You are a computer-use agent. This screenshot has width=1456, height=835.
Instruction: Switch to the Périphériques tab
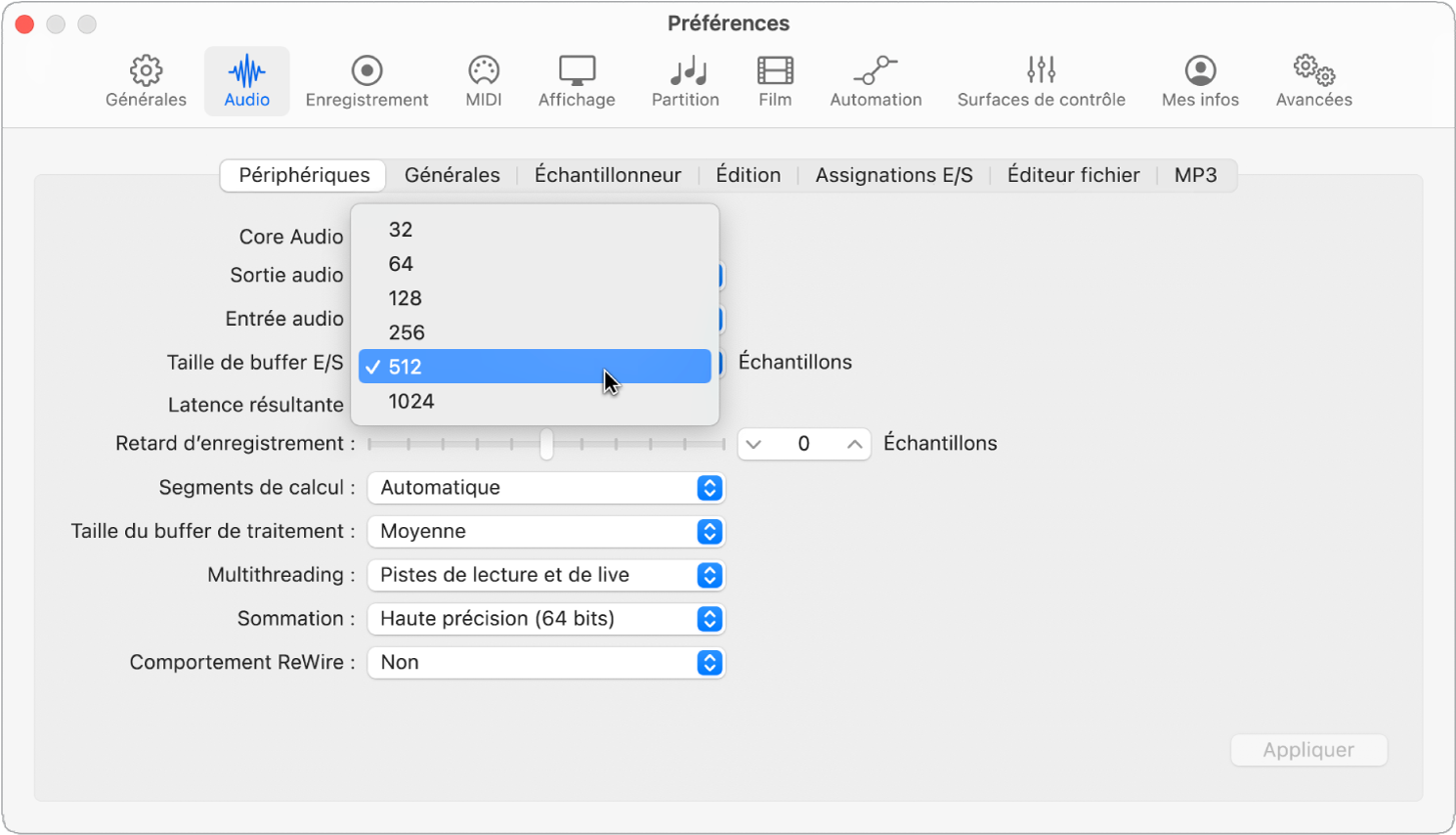pos(304,175)
